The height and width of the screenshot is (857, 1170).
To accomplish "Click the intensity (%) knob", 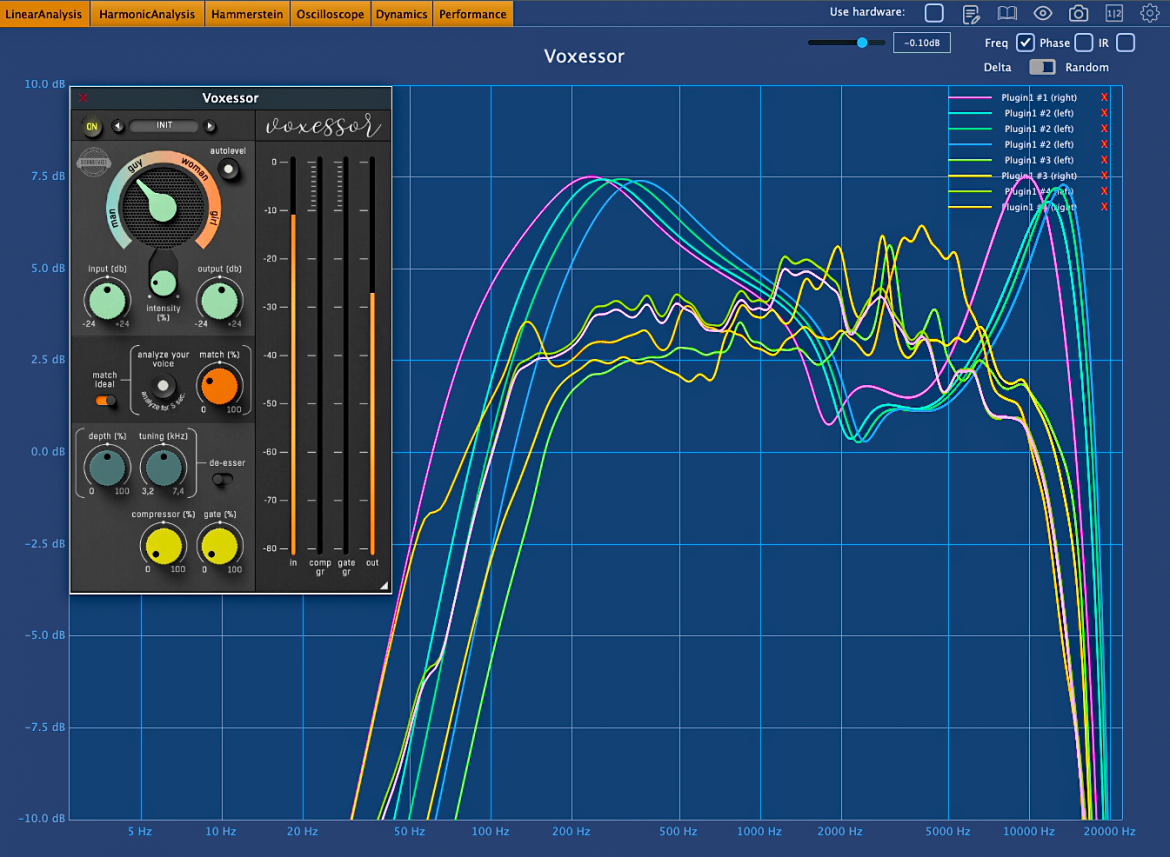I will [x=163, y=283].
